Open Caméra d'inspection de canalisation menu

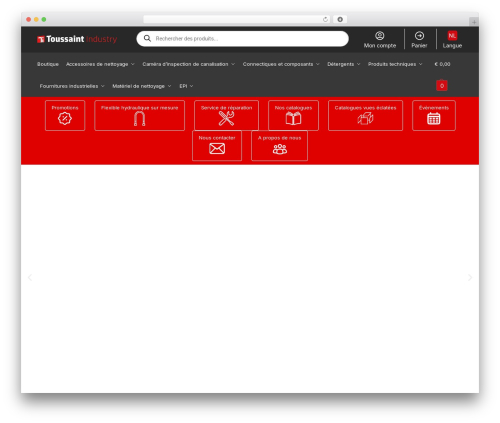185,64
